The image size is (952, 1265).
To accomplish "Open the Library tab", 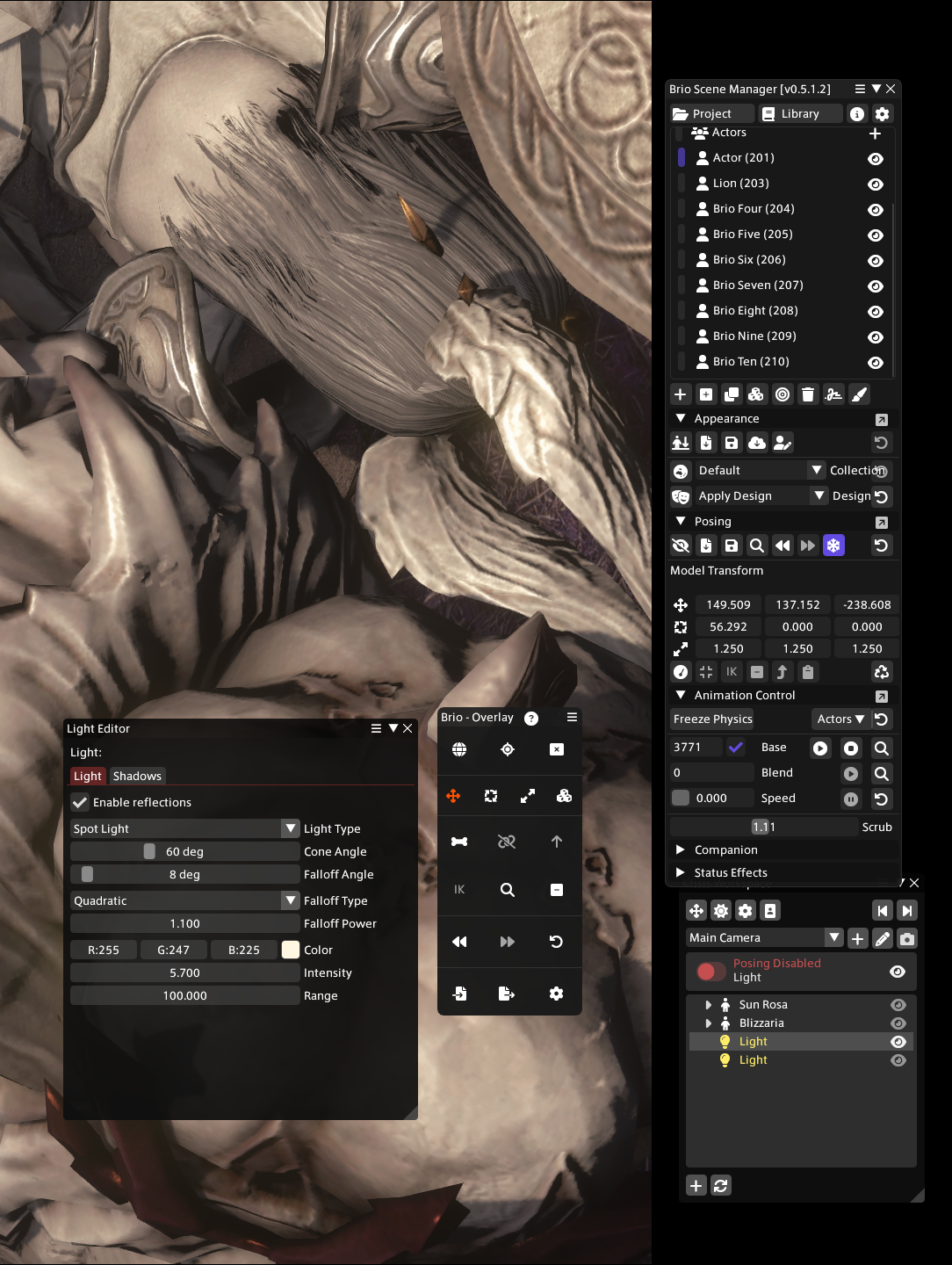I will 800,114.
